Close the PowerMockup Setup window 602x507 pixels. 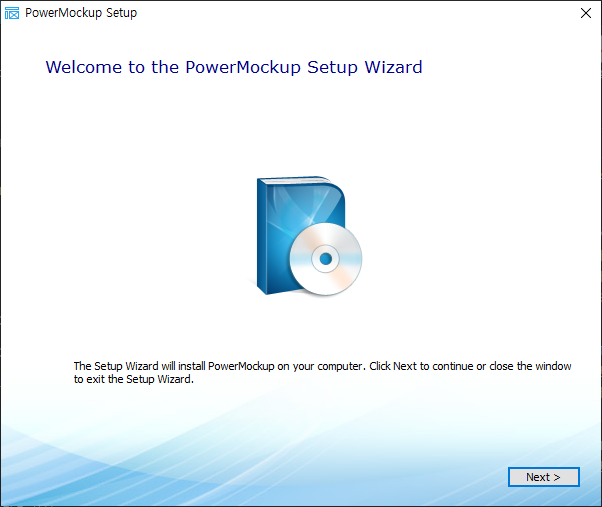point(586,13)
